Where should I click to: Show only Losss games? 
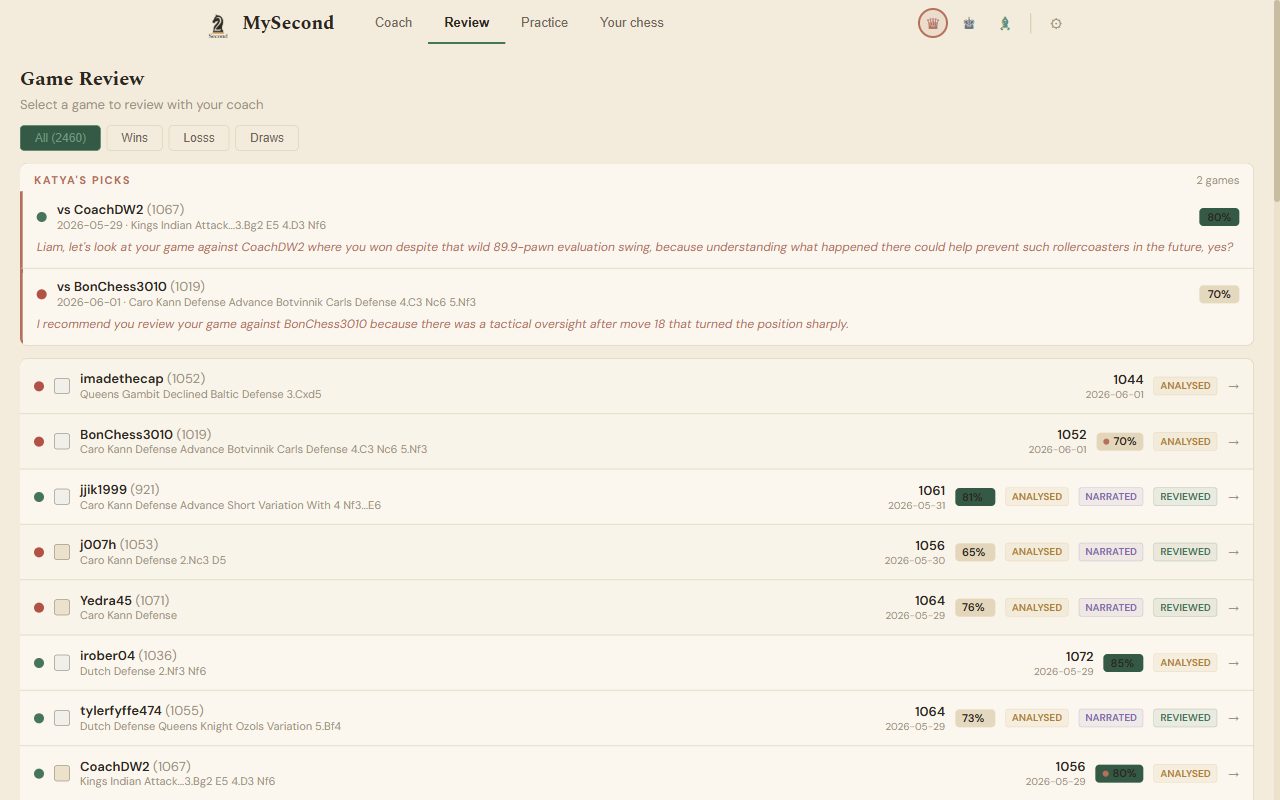pyautogui.click(x=199, y=138)
